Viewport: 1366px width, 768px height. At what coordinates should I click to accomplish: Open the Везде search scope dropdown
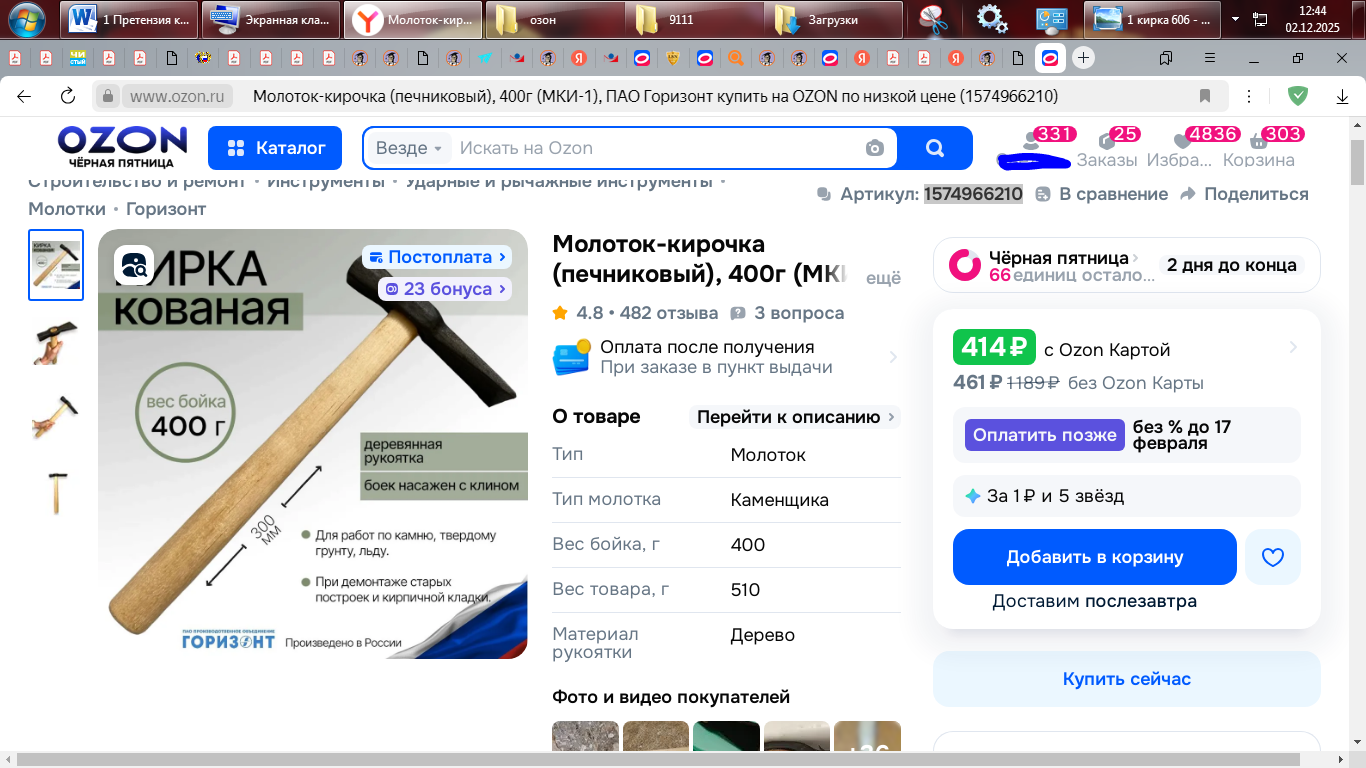tap(409, 148)
